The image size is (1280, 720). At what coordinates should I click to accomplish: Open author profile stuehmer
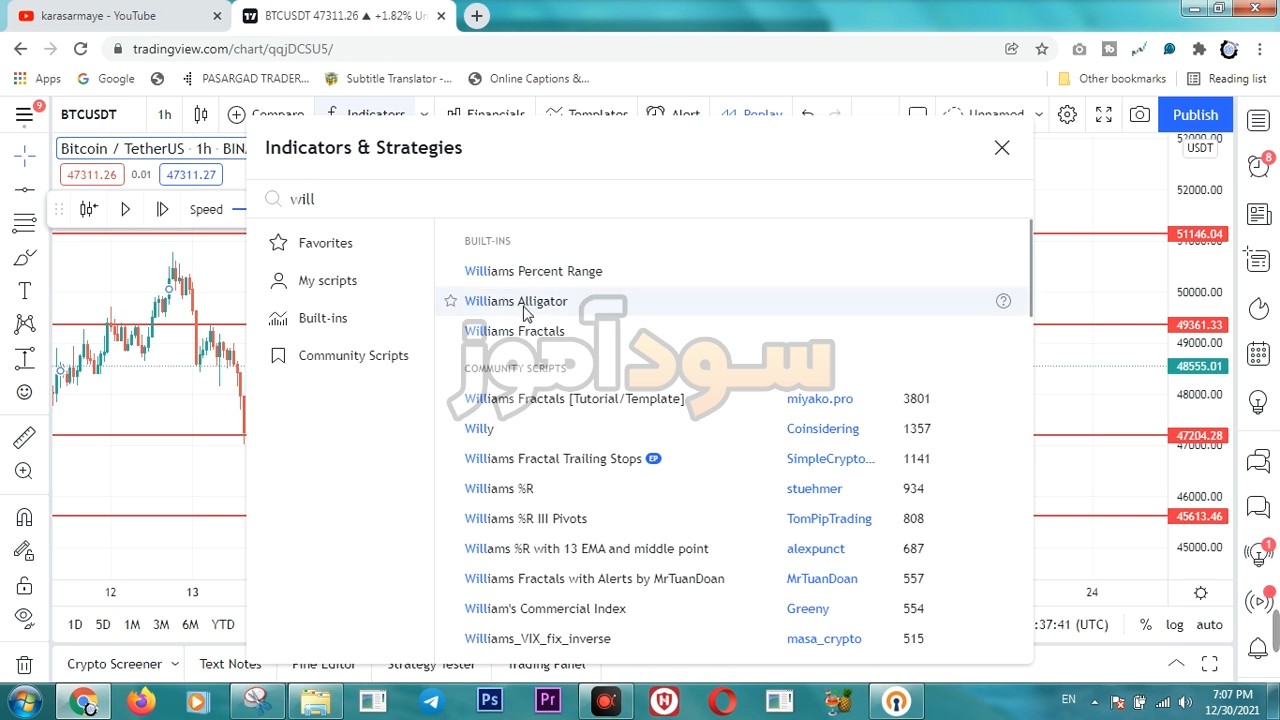pos(814,489)
